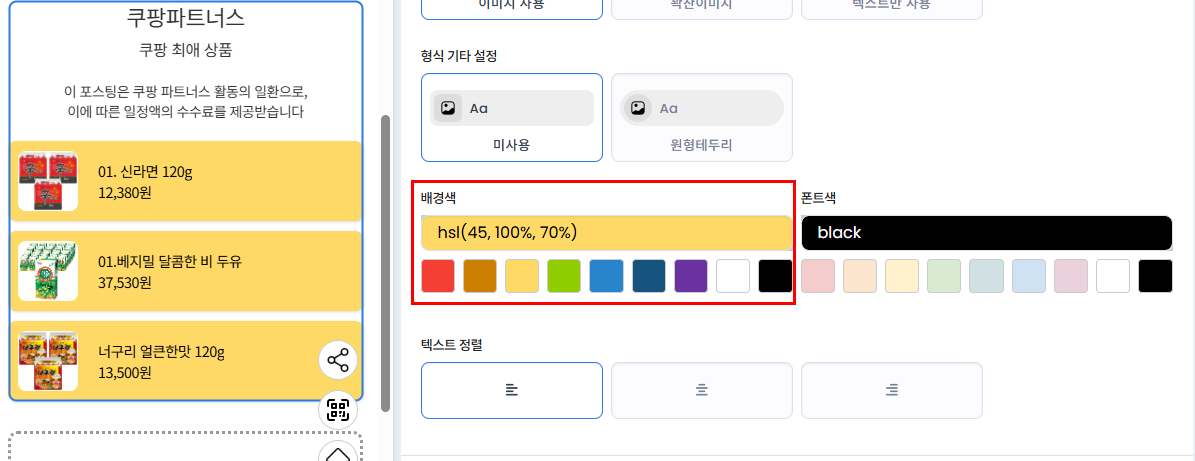
Task: Pick the red background color swatch
Action: pyautogui.click(x=438, y=276)
